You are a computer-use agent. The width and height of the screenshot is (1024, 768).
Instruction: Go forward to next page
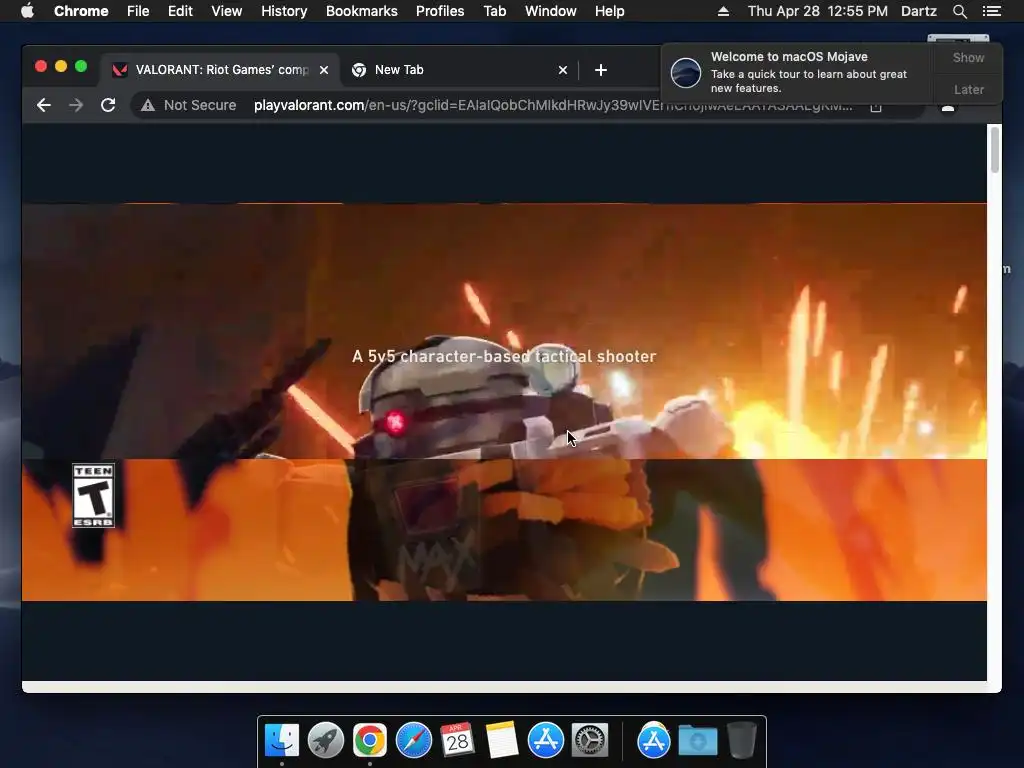[76, 105]
